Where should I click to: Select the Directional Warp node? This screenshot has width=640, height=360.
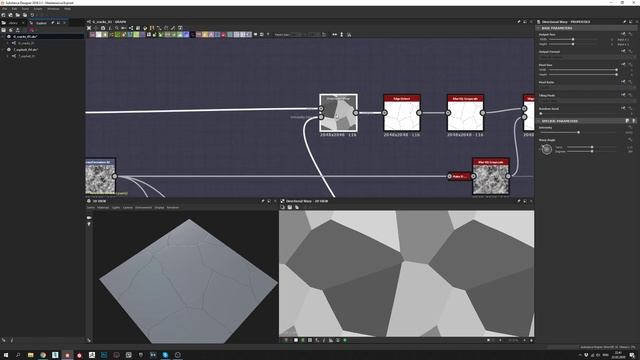(338, 113)
